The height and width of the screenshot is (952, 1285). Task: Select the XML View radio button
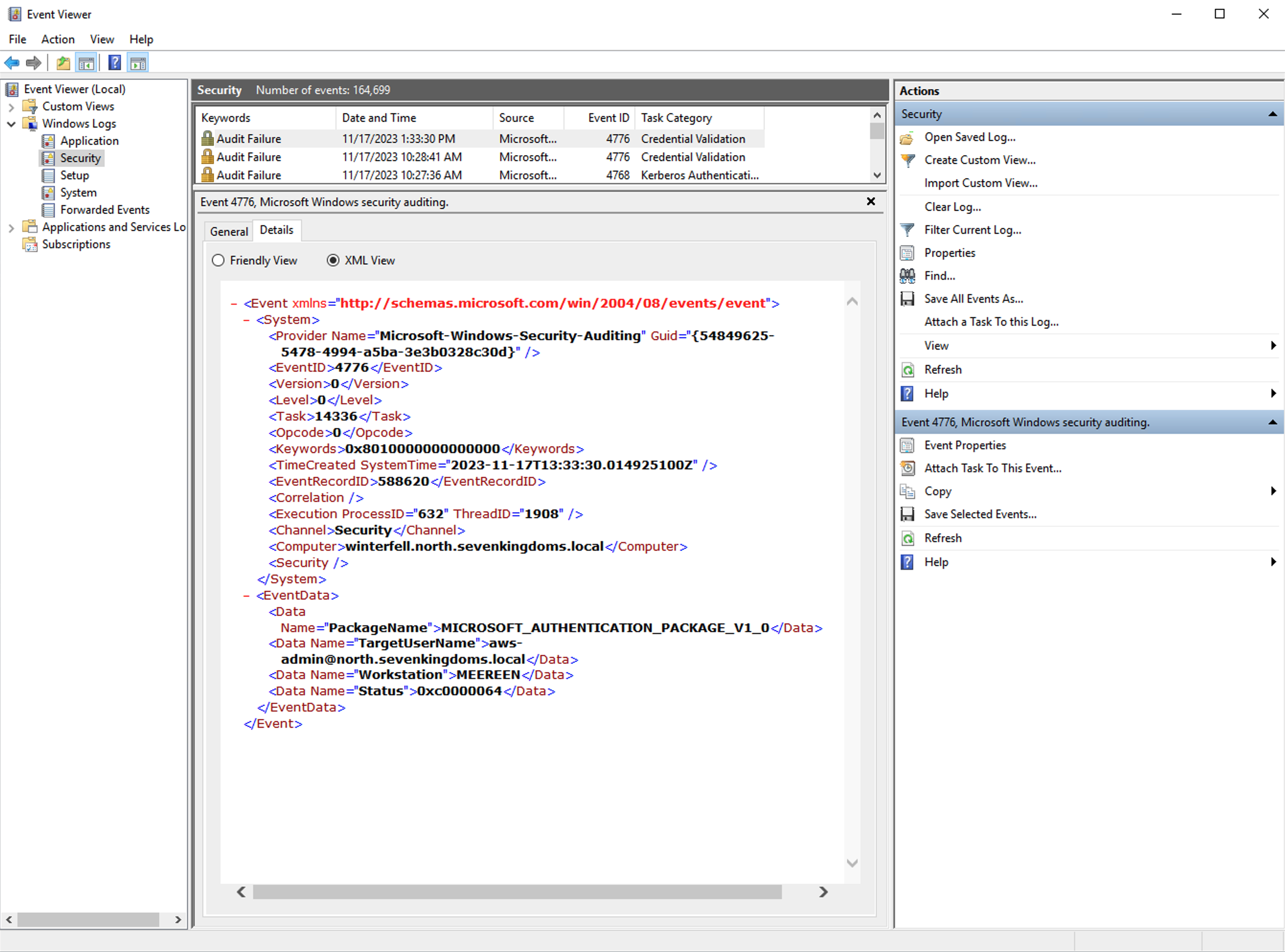coord(334,260)
